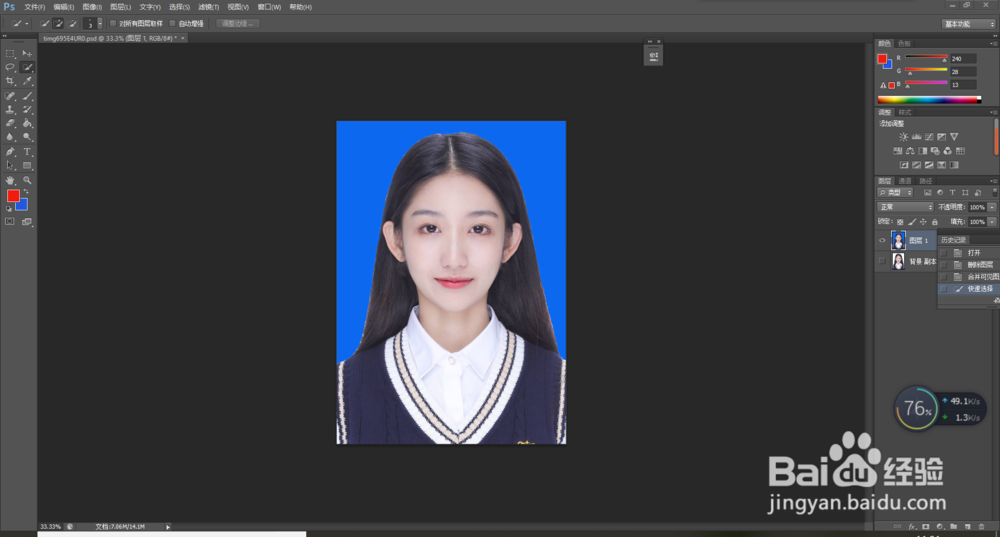
Task: Select the Lasso tool
Action: [10, 67]
